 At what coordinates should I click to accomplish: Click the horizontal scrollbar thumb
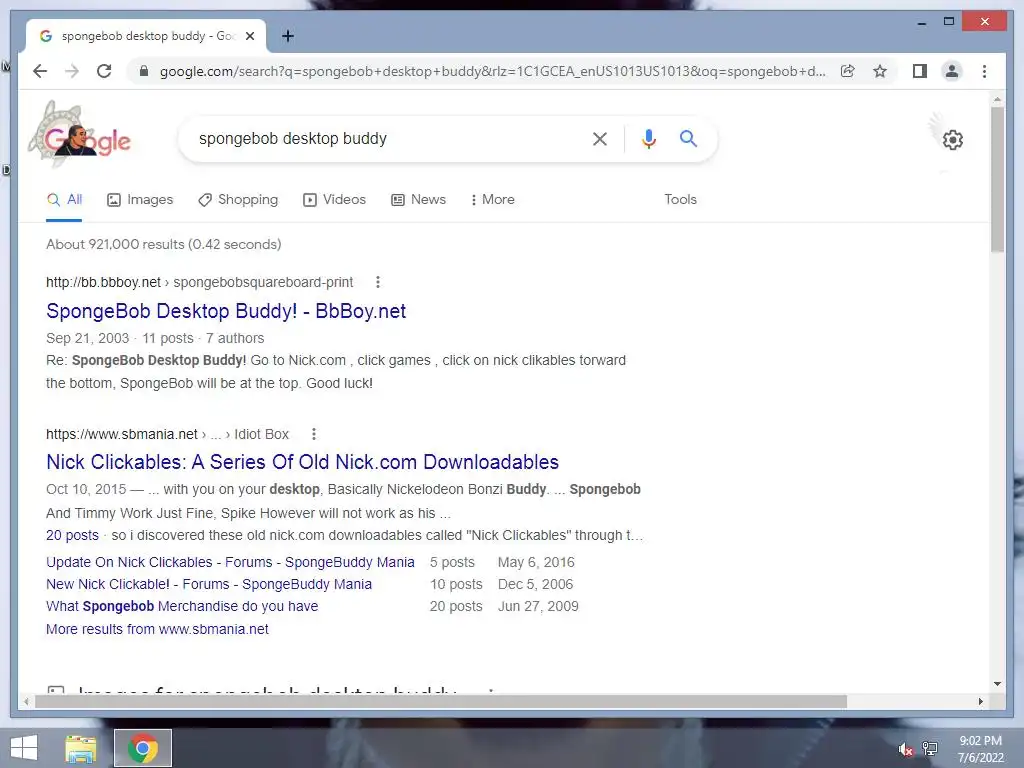(x=441, y=702)
